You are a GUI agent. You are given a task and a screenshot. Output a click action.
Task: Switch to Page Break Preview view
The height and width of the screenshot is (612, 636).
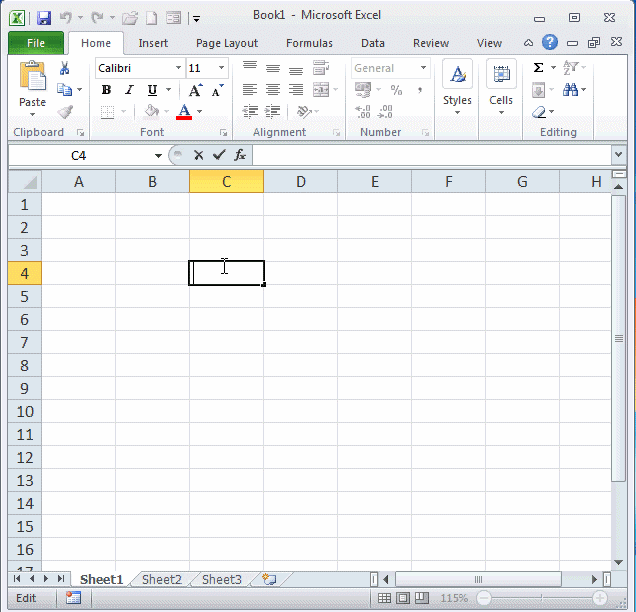click(422, 598)
